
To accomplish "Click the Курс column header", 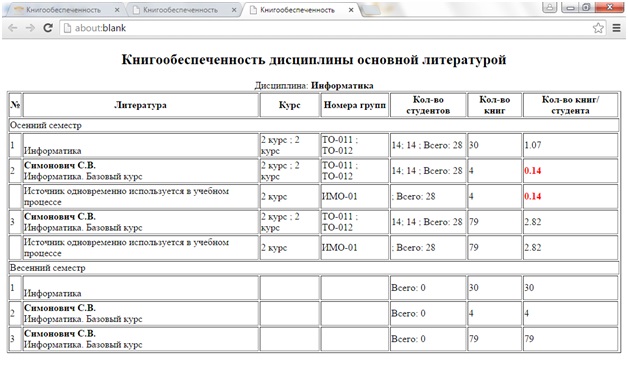I will pyautogui.click(x=290, y=105).
